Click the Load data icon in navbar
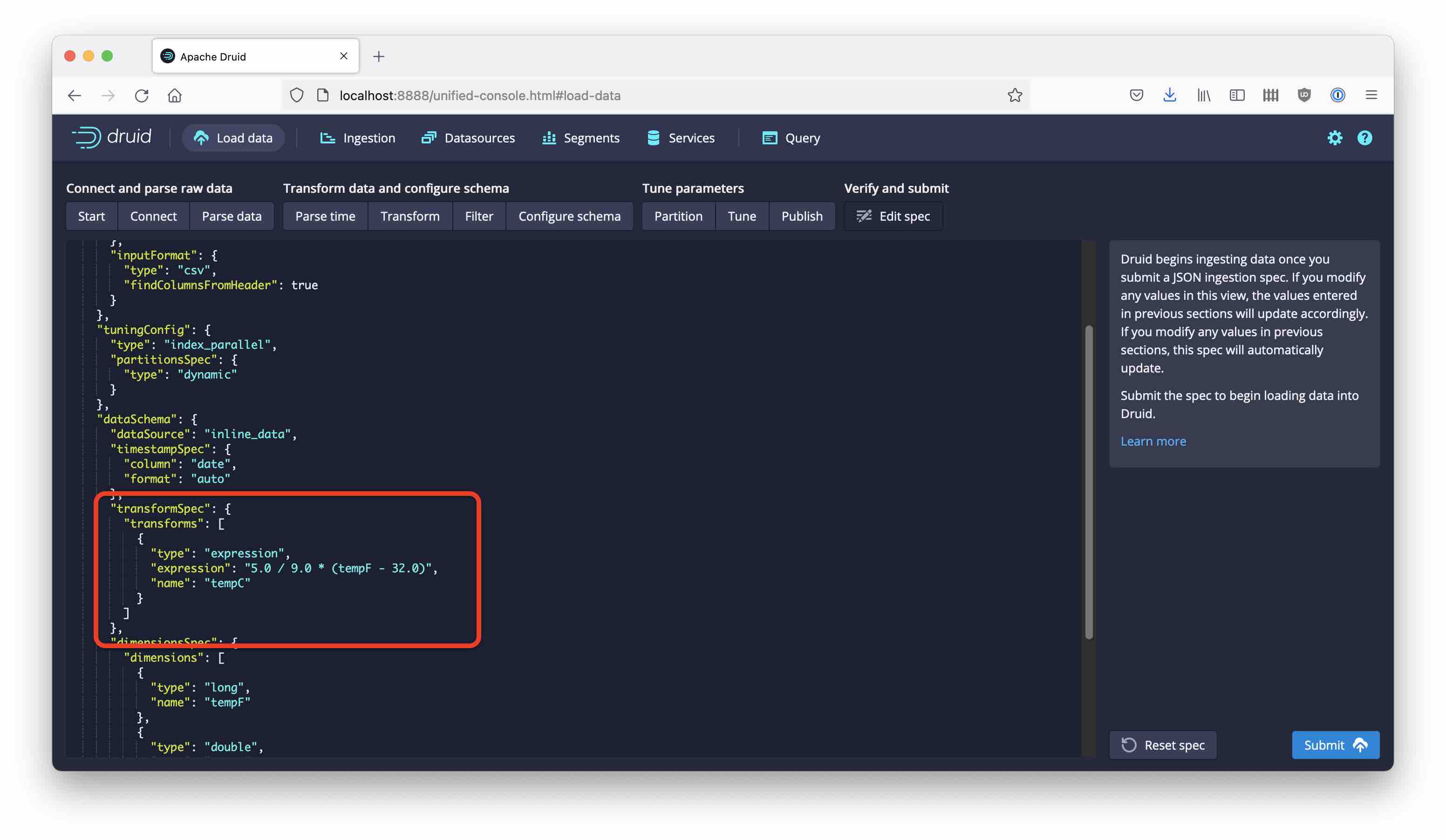Viewport: 1446px width, 840px height. [200, 138]
